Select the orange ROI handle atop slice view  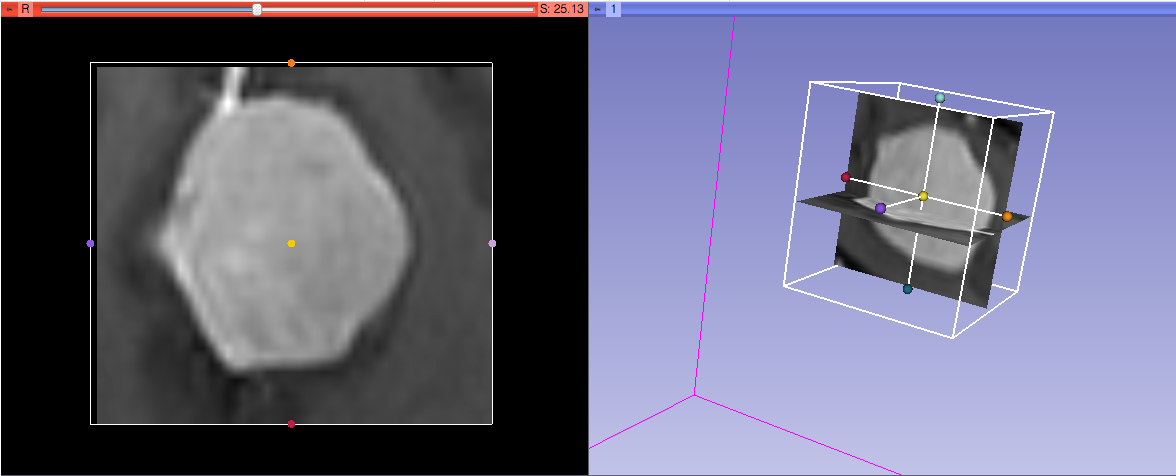[291, 63]
